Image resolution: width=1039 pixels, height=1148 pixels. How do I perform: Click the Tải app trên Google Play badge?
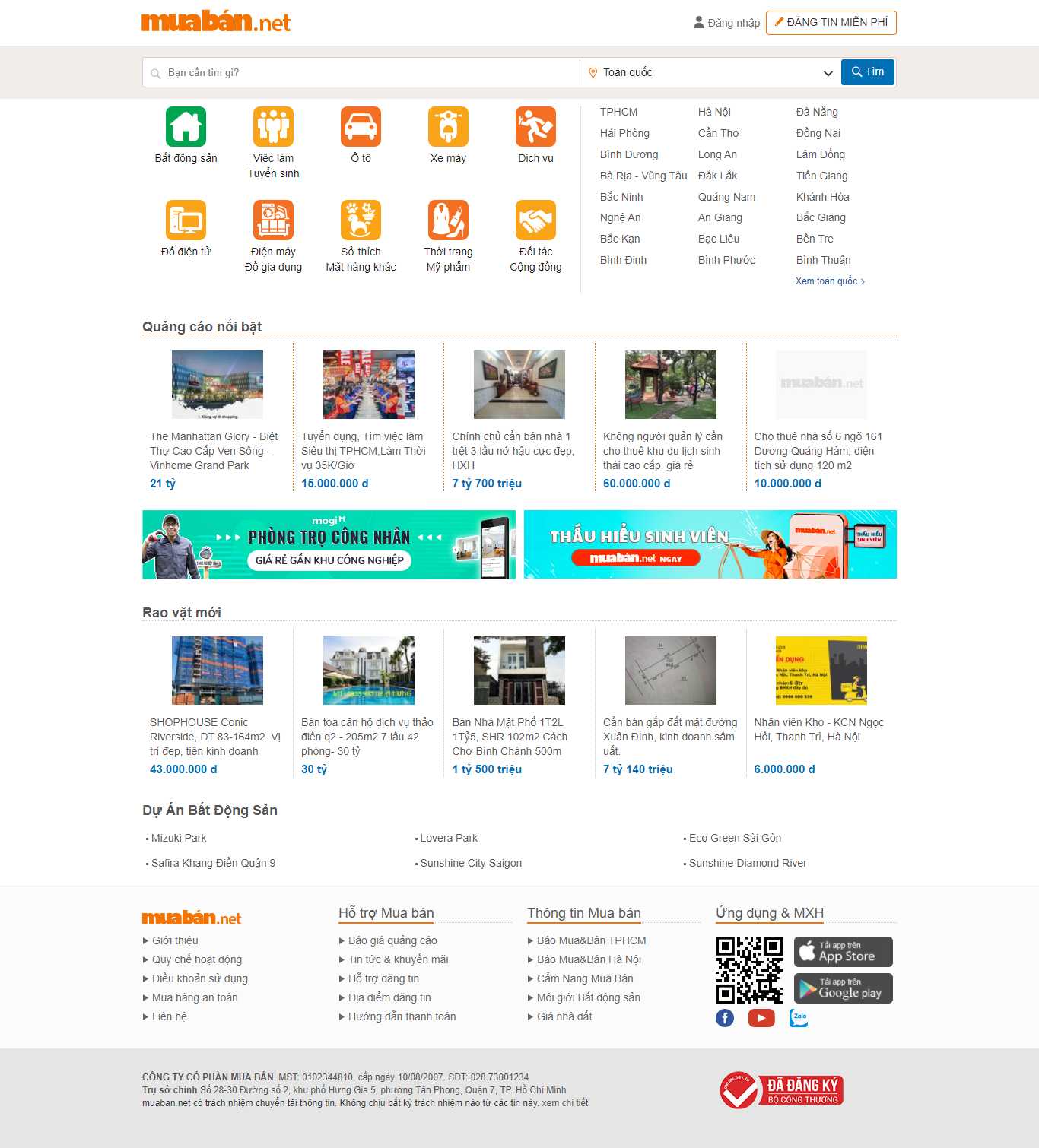843,988
